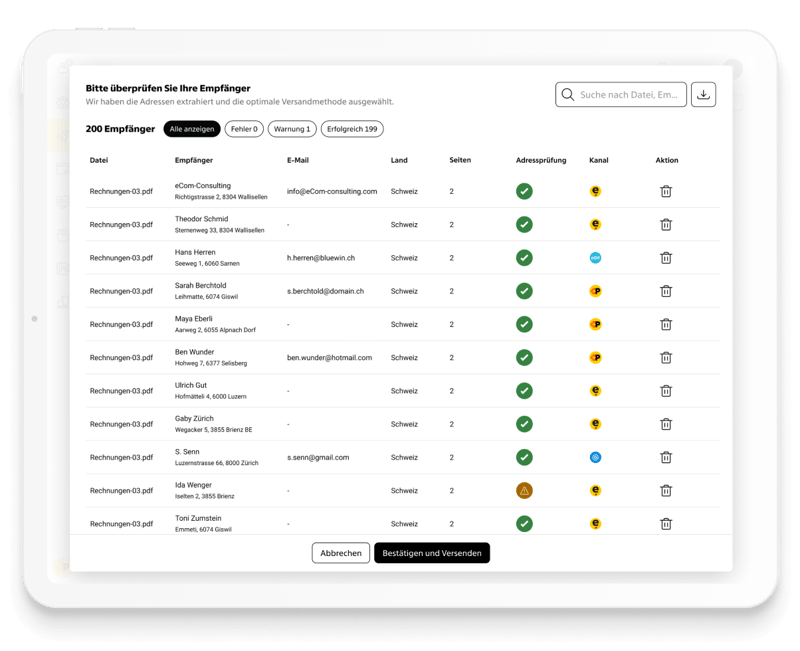The width and height of the screenshot is (800, 651).
Task: Open the ePost channel icon for eCom-Consulting
Action: click(595, 190)
